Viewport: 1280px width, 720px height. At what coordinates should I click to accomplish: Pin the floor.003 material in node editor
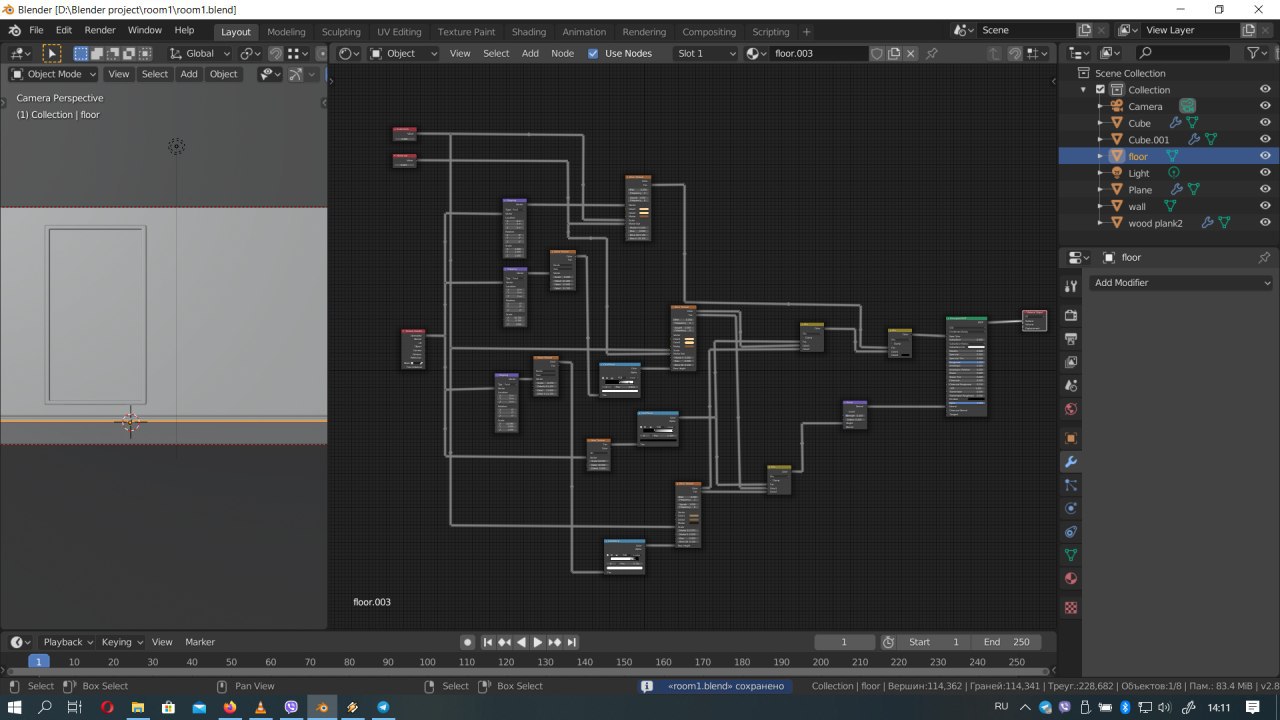(932, 53)
